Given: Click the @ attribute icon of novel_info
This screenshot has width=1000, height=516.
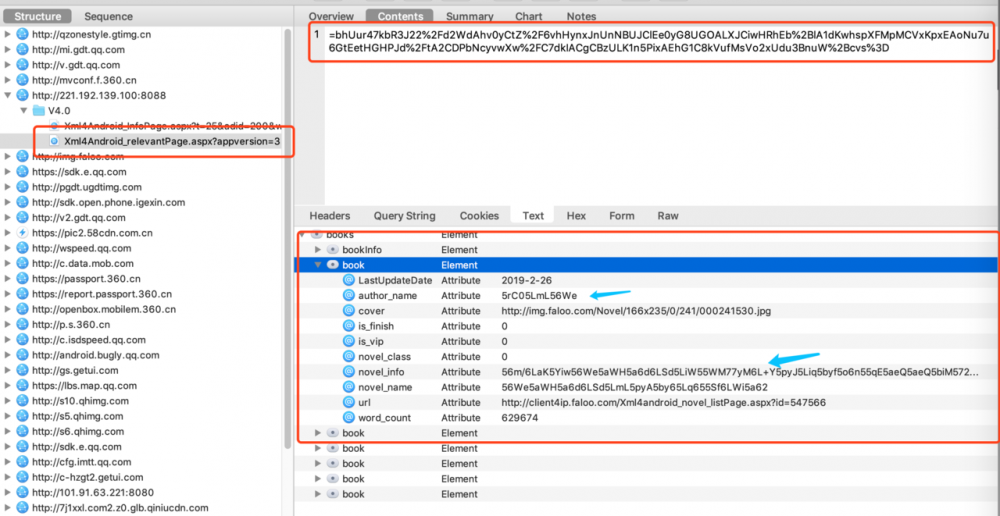Looking at the screenshot, I should coord(348,372).
